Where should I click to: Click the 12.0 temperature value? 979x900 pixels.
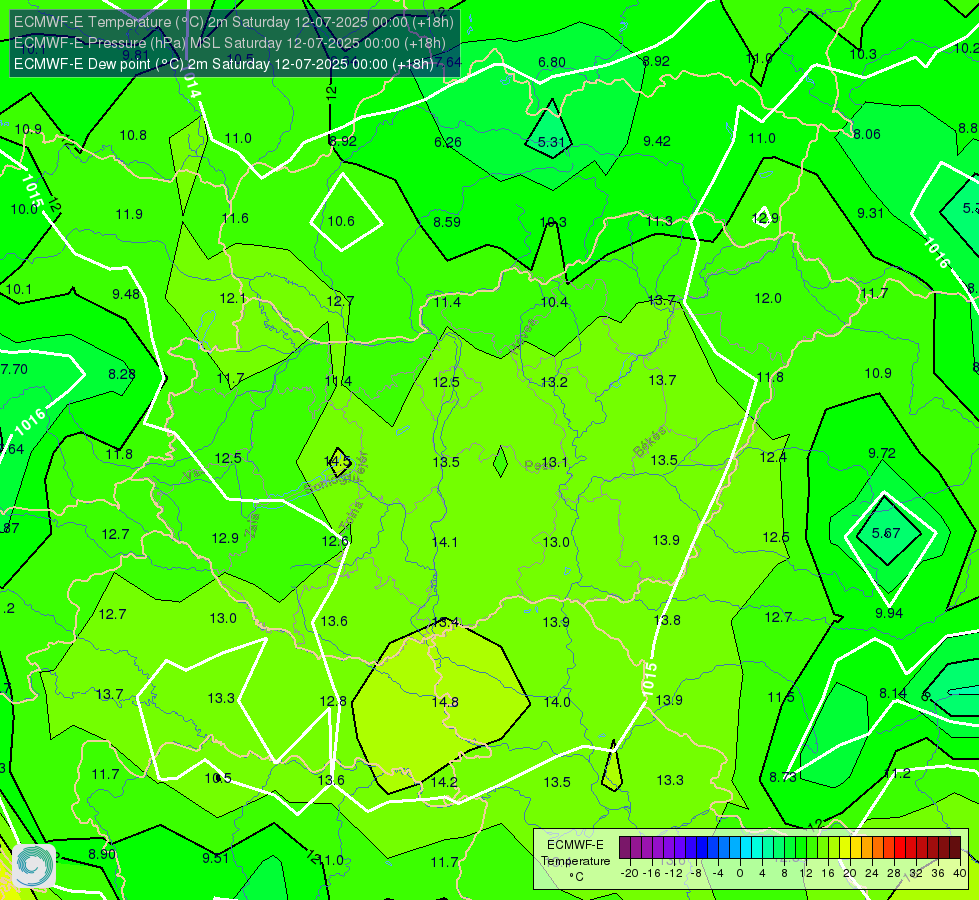coord(768,299)
